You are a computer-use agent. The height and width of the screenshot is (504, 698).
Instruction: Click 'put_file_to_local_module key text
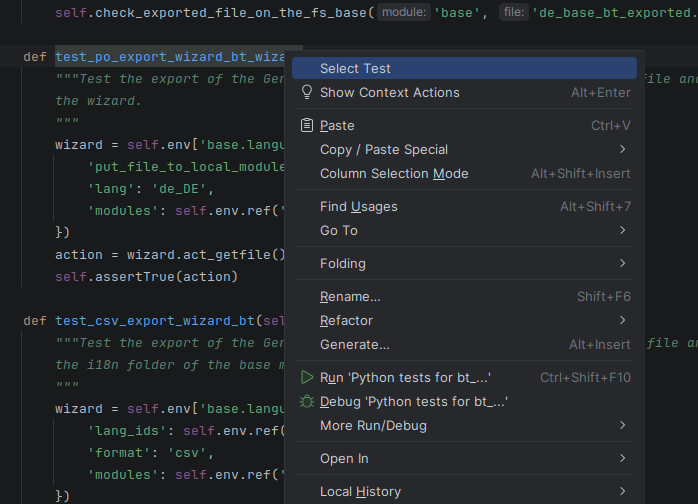click(186, 167)
